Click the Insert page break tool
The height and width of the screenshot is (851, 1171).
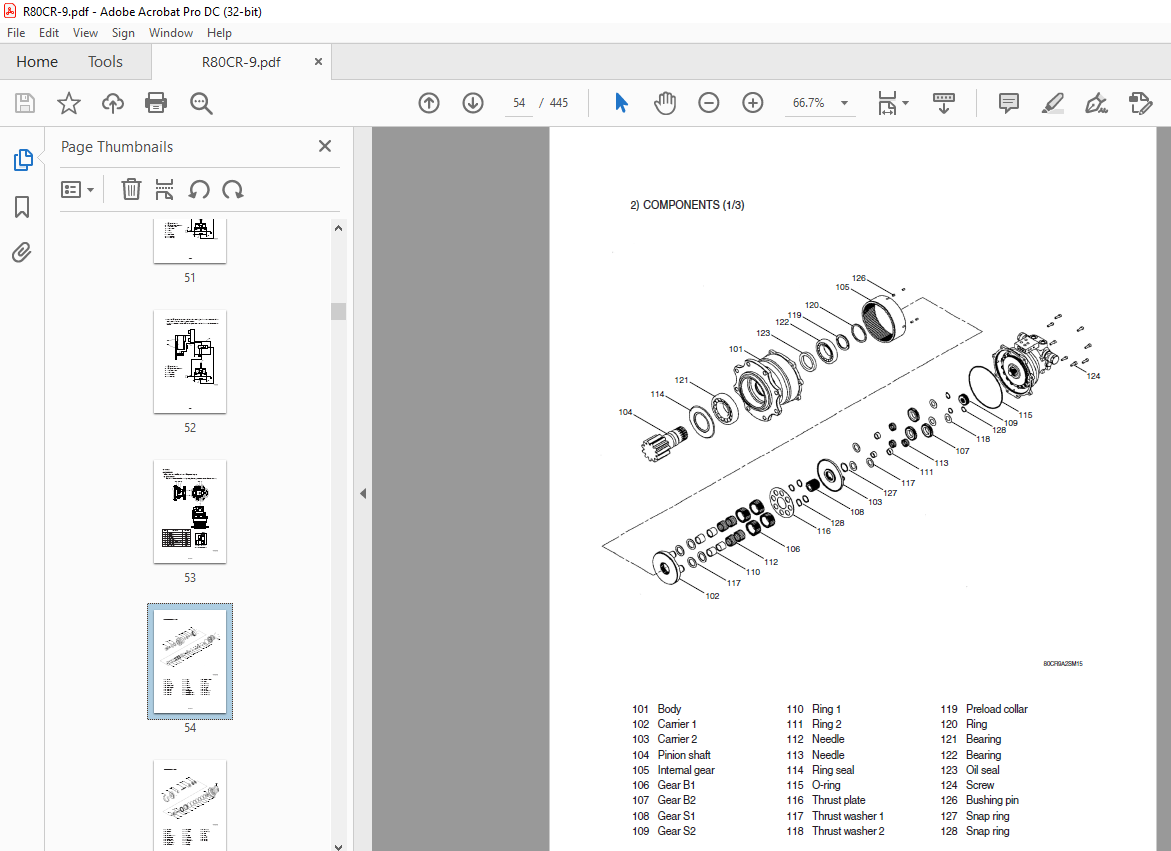point(164,190)
